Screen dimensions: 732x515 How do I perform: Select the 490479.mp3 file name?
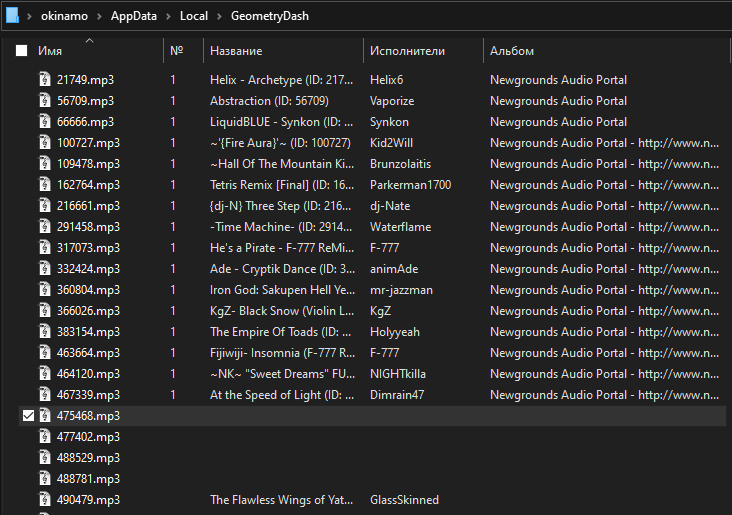(88, 500)
